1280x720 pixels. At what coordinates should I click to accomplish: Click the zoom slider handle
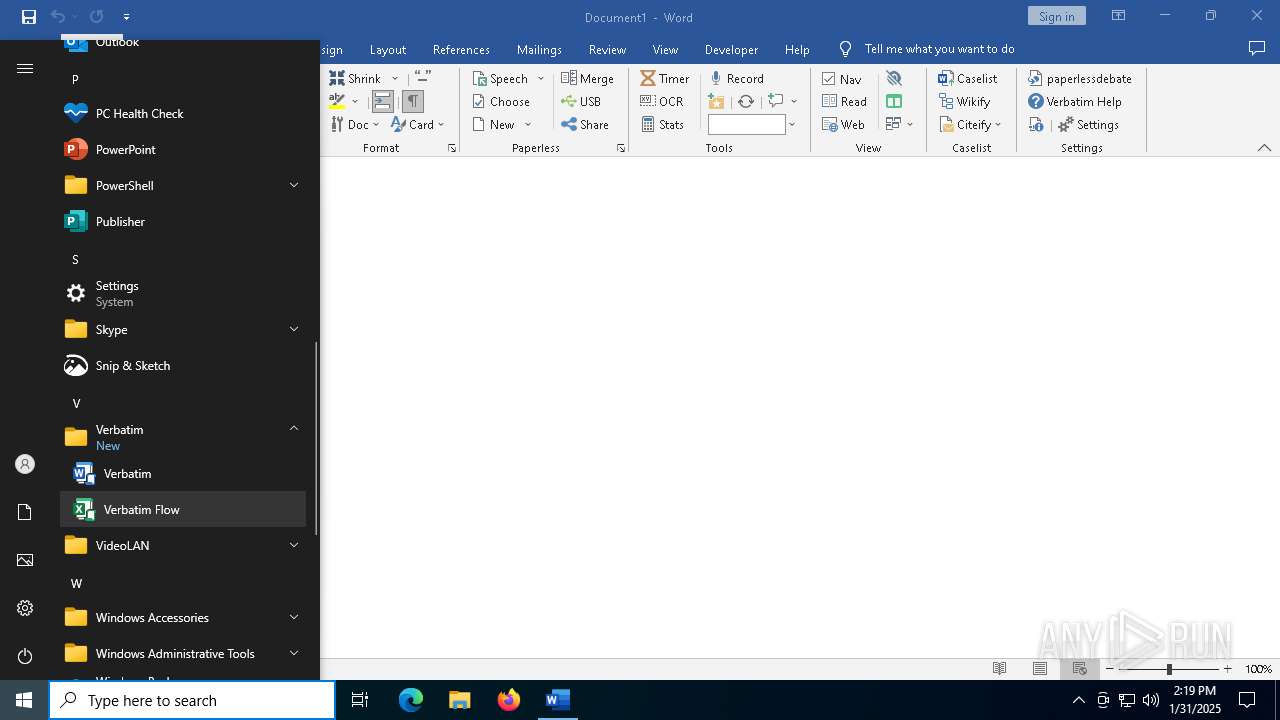pos(1169,669)
